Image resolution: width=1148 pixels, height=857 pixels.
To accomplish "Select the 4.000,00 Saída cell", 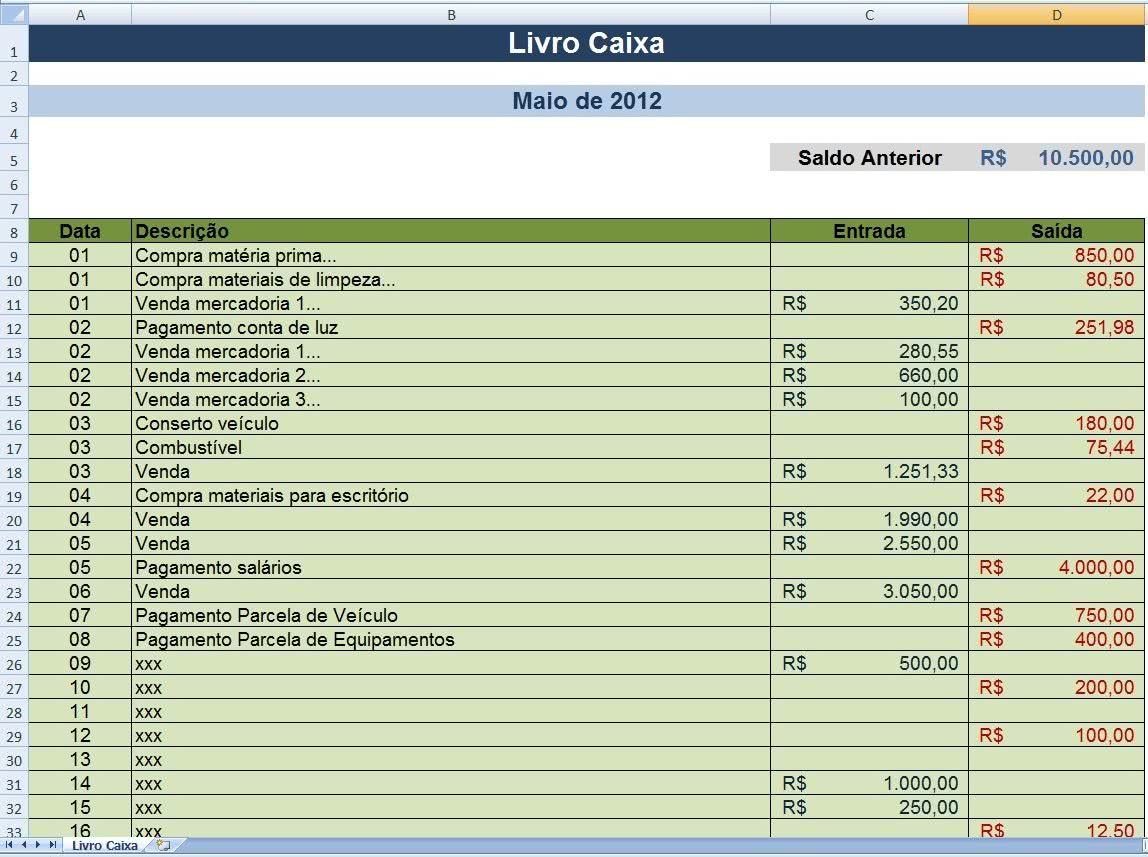I will pos(1056,567).
